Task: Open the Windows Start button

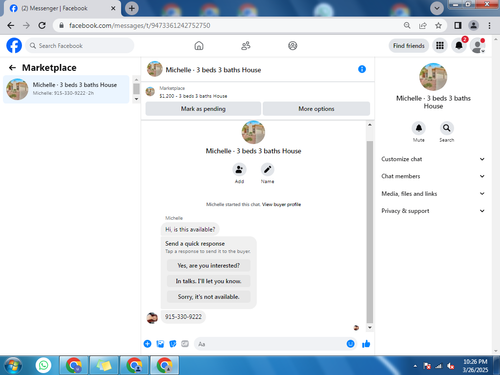Action: pos(13,365)
